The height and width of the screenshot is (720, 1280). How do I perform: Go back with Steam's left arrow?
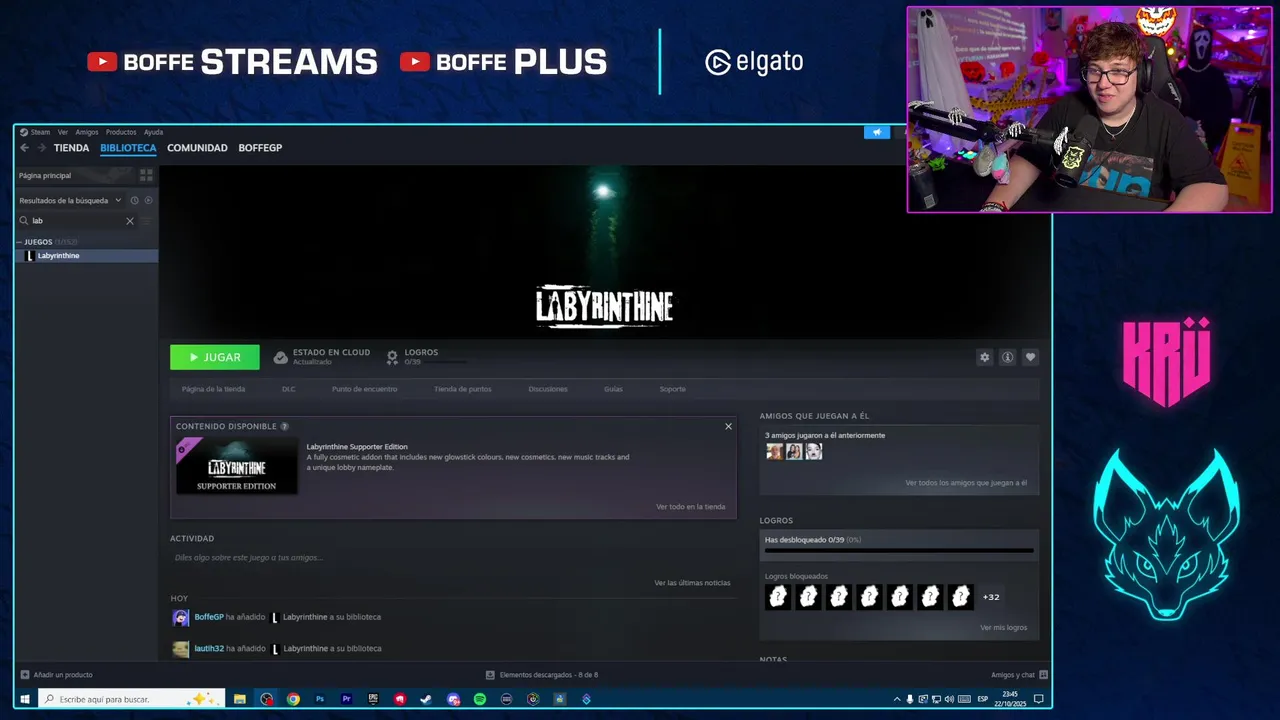[24, 148]
